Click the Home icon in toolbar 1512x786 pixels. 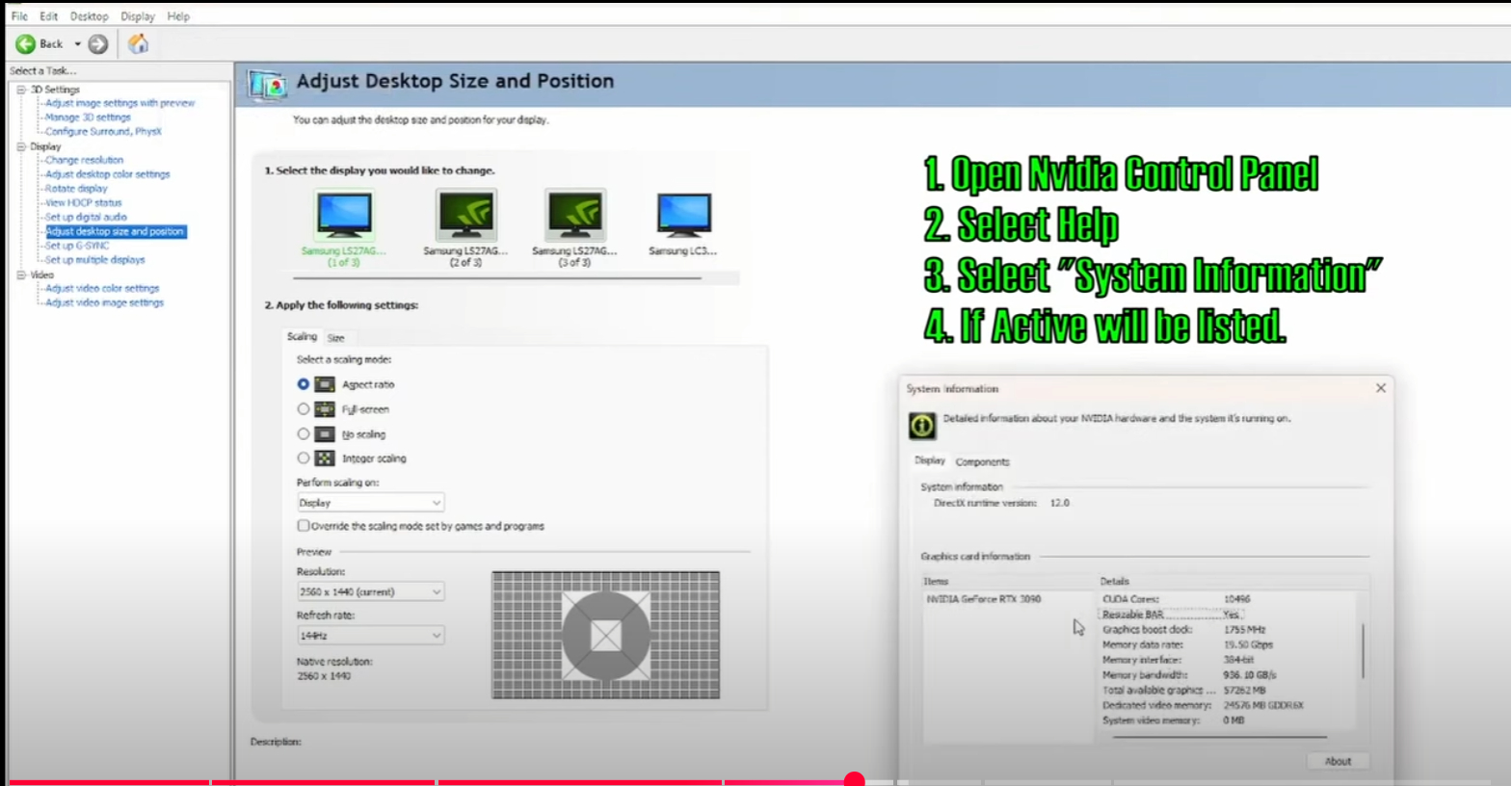(x=139, y=44)
